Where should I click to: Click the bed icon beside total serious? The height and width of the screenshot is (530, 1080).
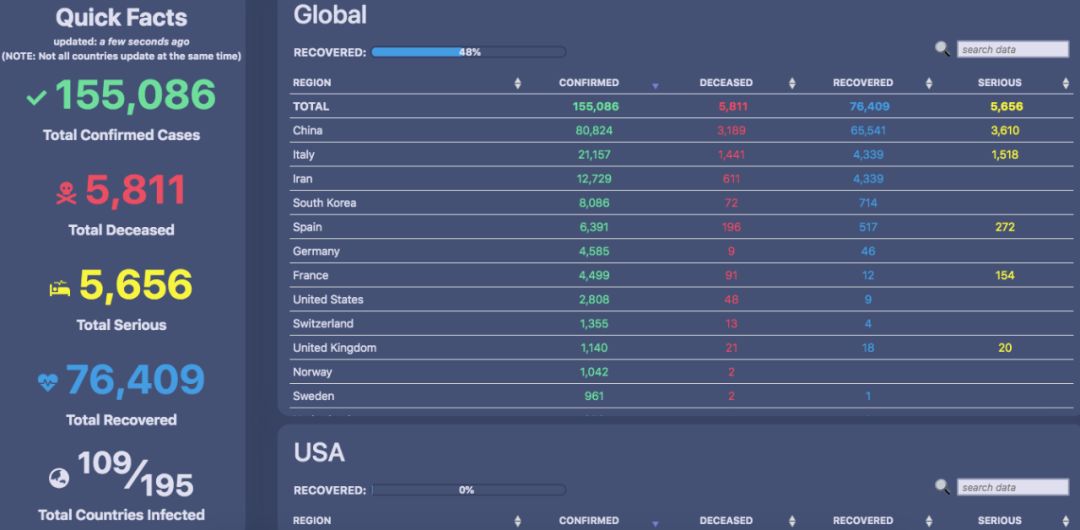pyautogui.click(x=60, y=289)
